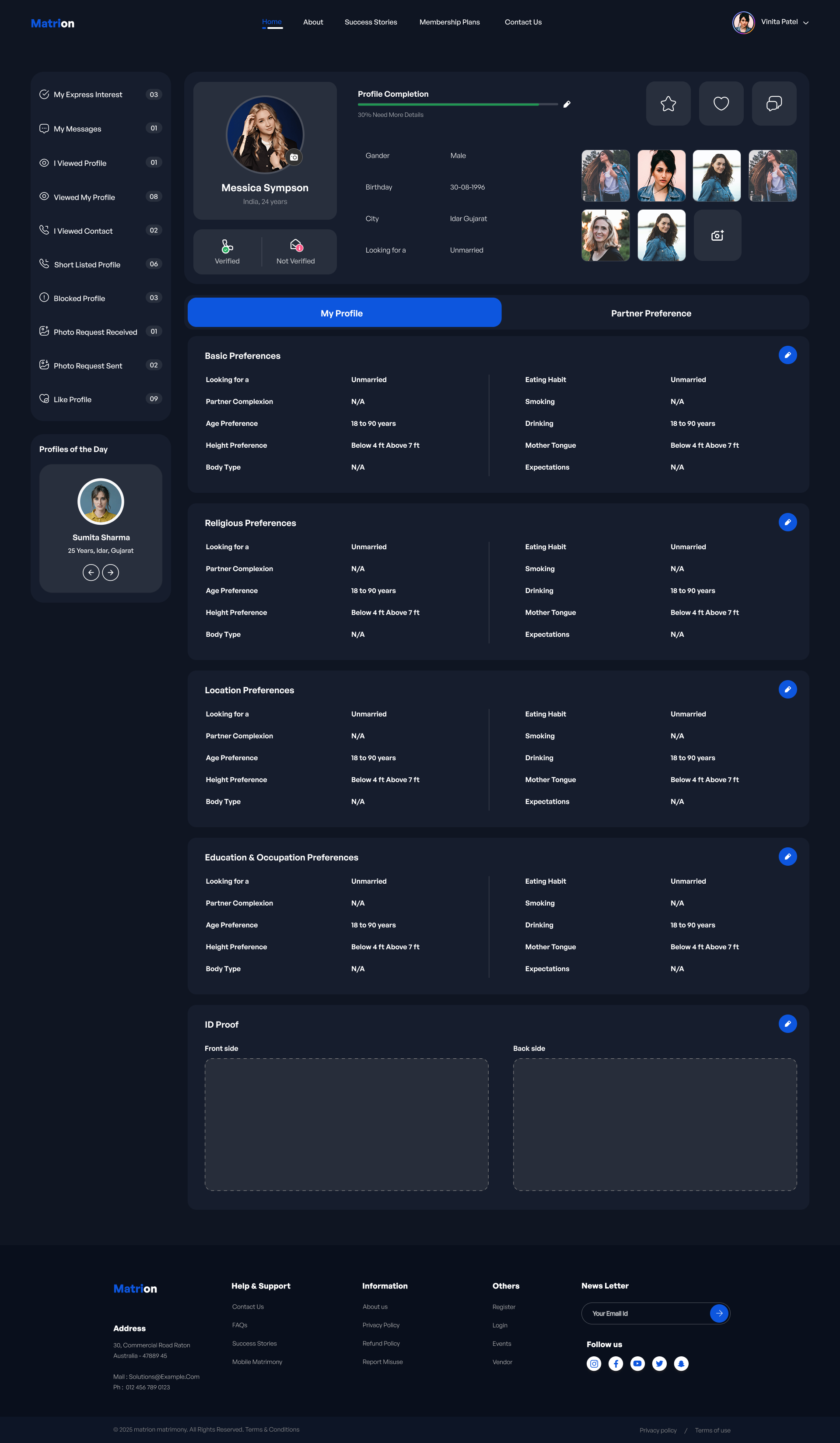Image resolution: width=840 pixels, height=1443 pixels.
Task: Click the Profile Completion progress bar
Action: [x=458, y=104]
